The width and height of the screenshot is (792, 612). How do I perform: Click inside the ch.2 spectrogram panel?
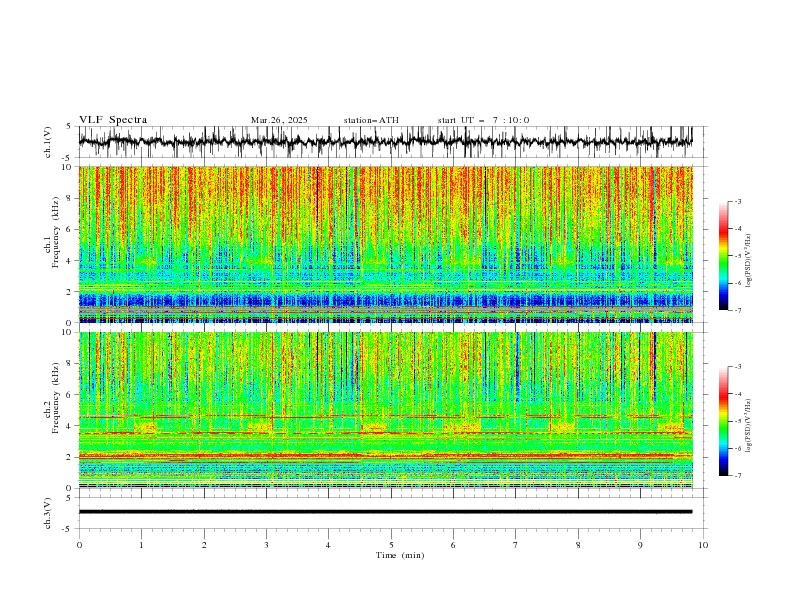(x=385, y=410)
